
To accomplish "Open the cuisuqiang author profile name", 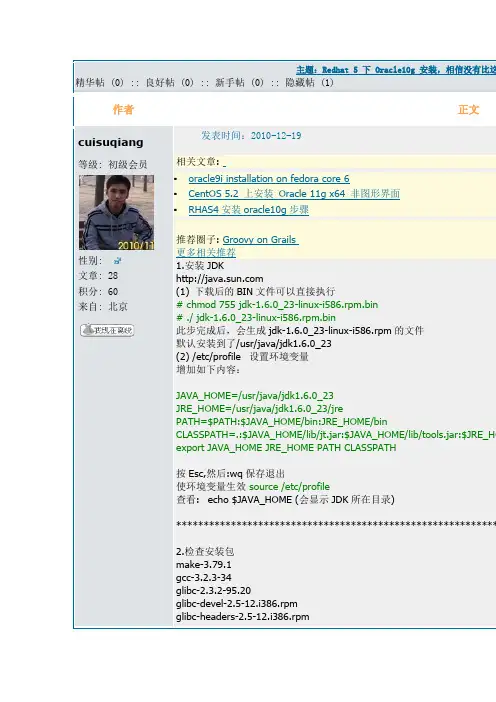I will tap(111, 142).
